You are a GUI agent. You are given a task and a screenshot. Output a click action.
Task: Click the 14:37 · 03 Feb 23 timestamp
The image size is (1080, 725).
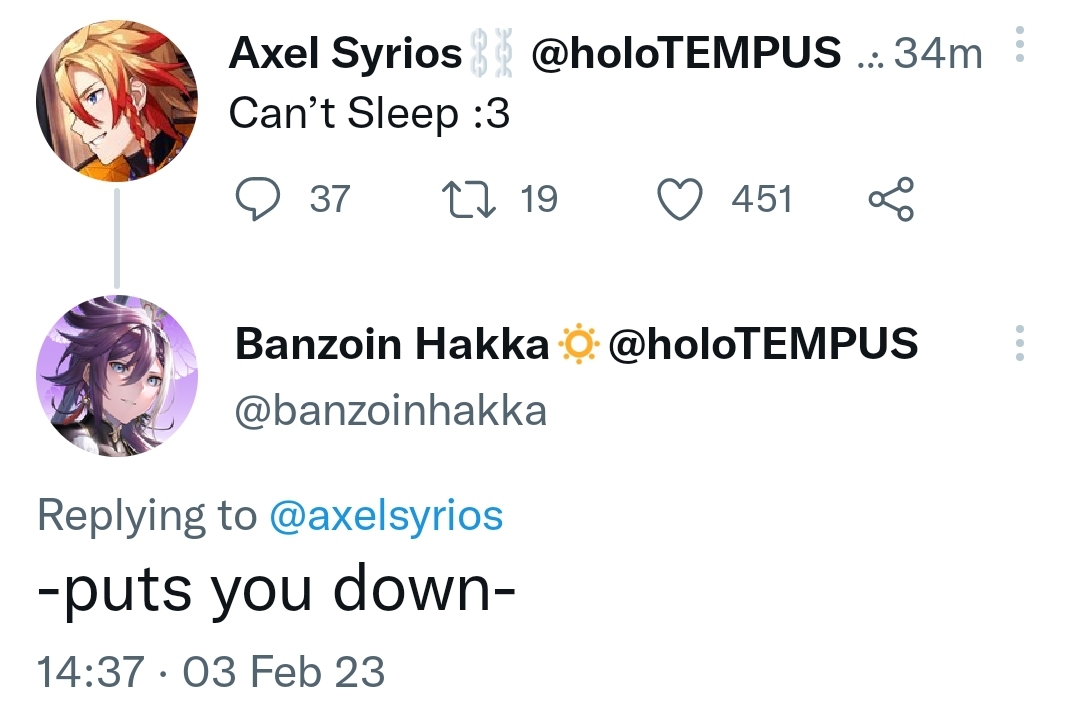coord(211,671)
